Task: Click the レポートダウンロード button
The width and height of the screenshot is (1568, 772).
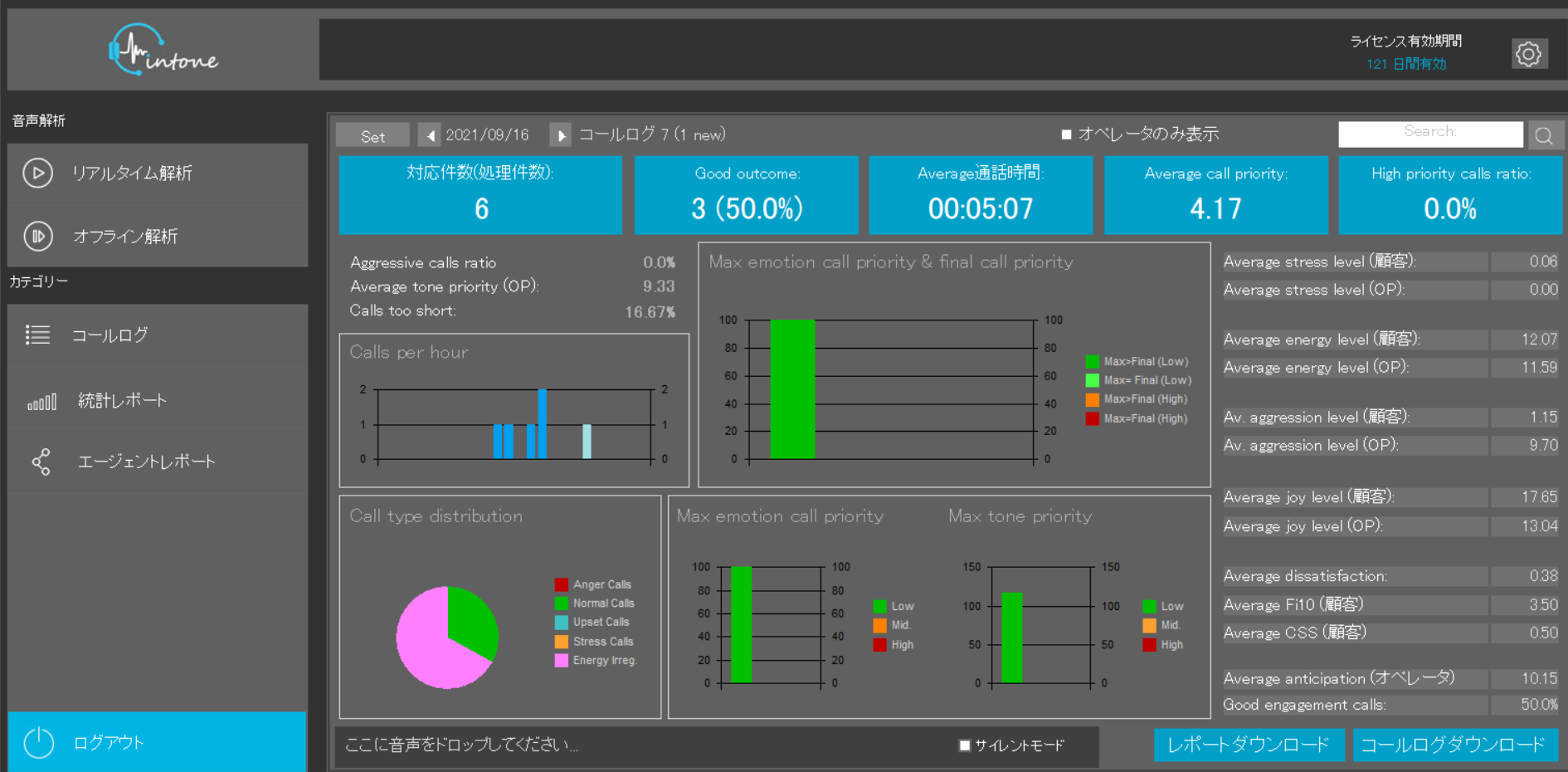Action: tap(1247, 745)
